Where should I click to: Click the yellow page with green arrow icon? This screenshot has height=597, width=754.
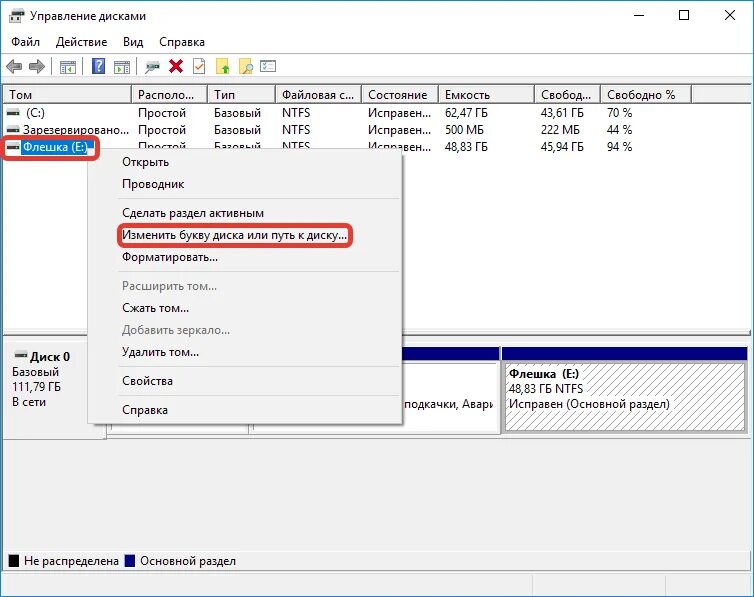pos(223,66)
